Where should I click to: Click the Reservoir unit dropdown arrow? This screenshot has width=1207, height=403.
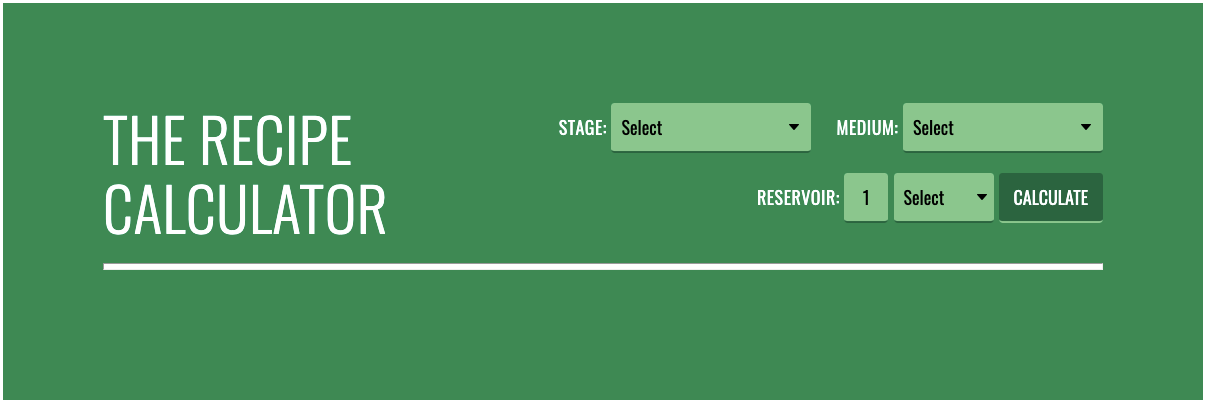981,198
